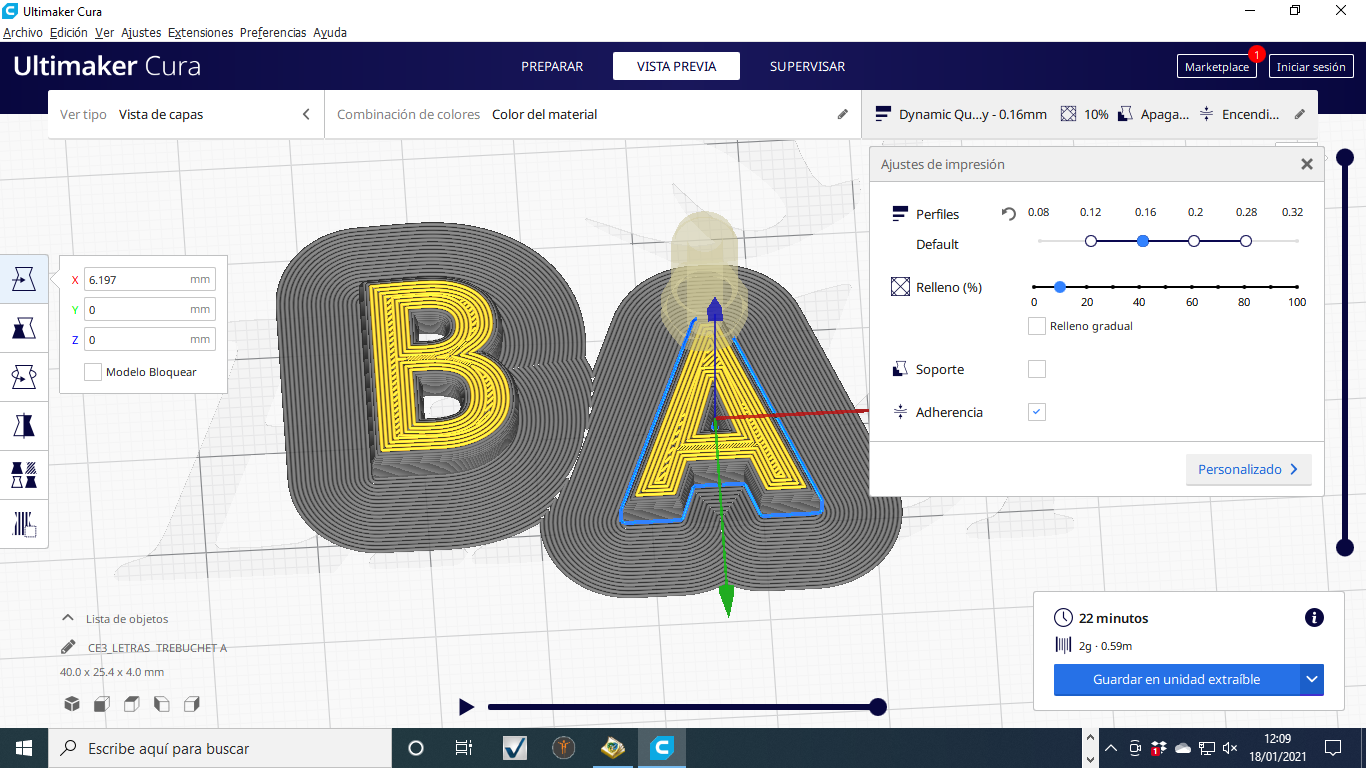This screenshot has width=1366, height=768.
Task: Open the Cura Marketplace
Action: point(1216,66)
